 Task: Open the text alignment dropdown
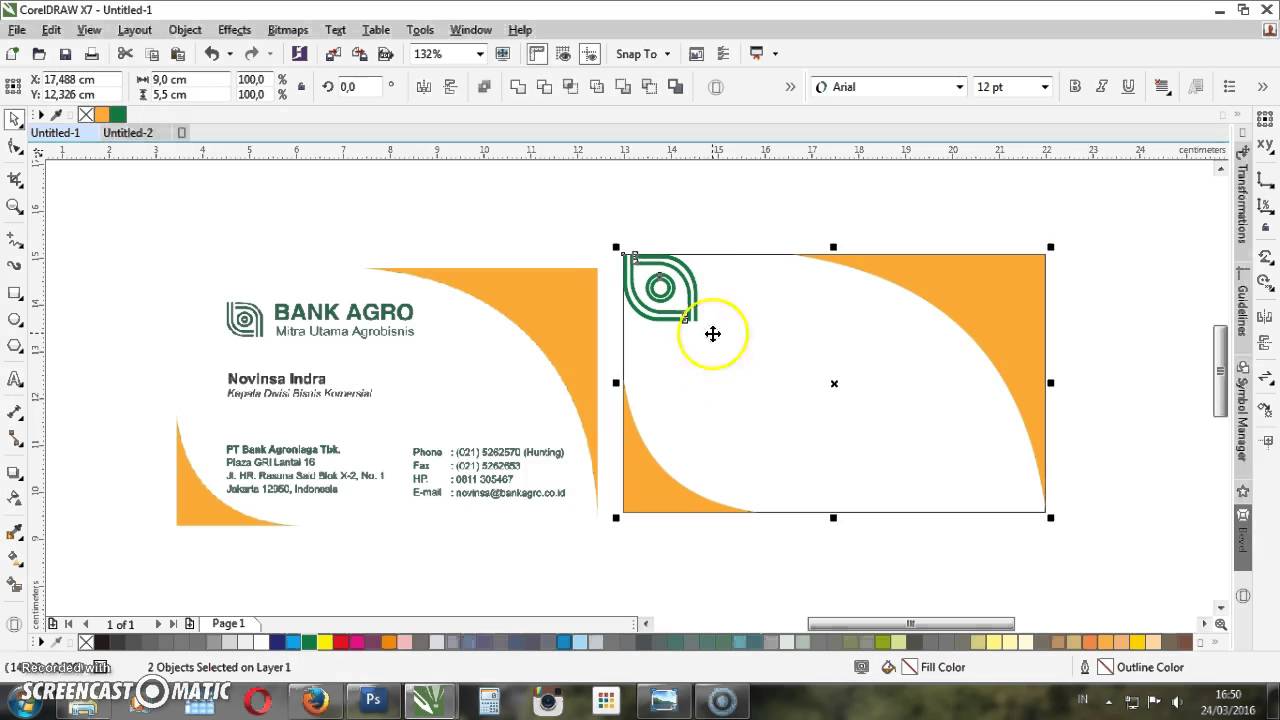pos(1161,87)
